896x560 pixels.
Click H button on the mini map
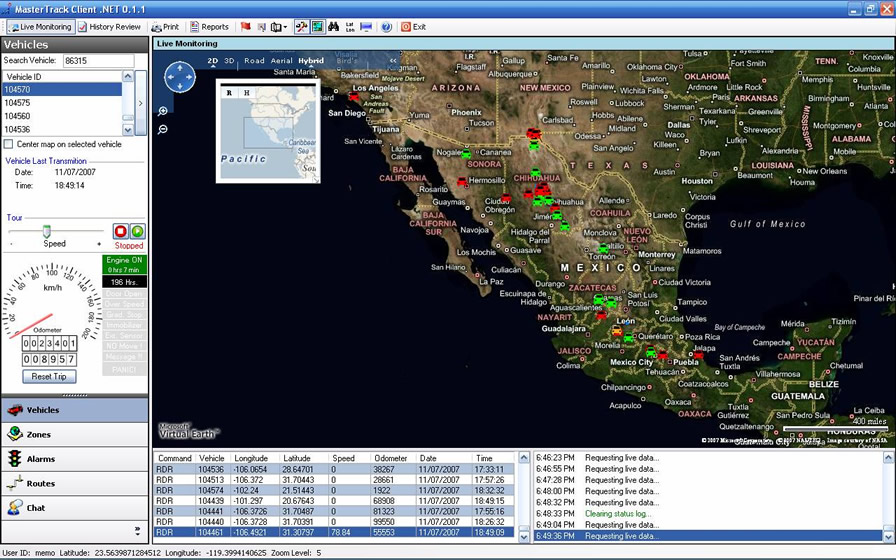coord(247,93)
